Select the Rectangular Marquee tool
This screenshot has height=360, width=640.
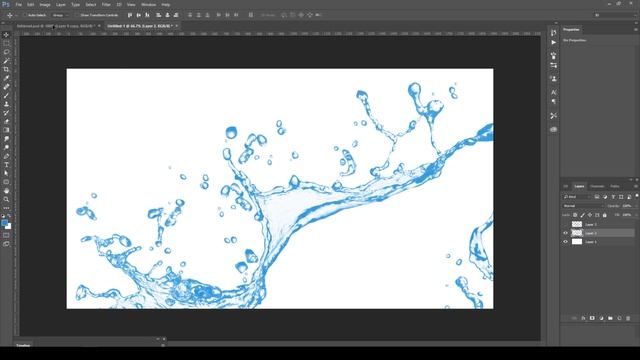(x=6, y=44)
